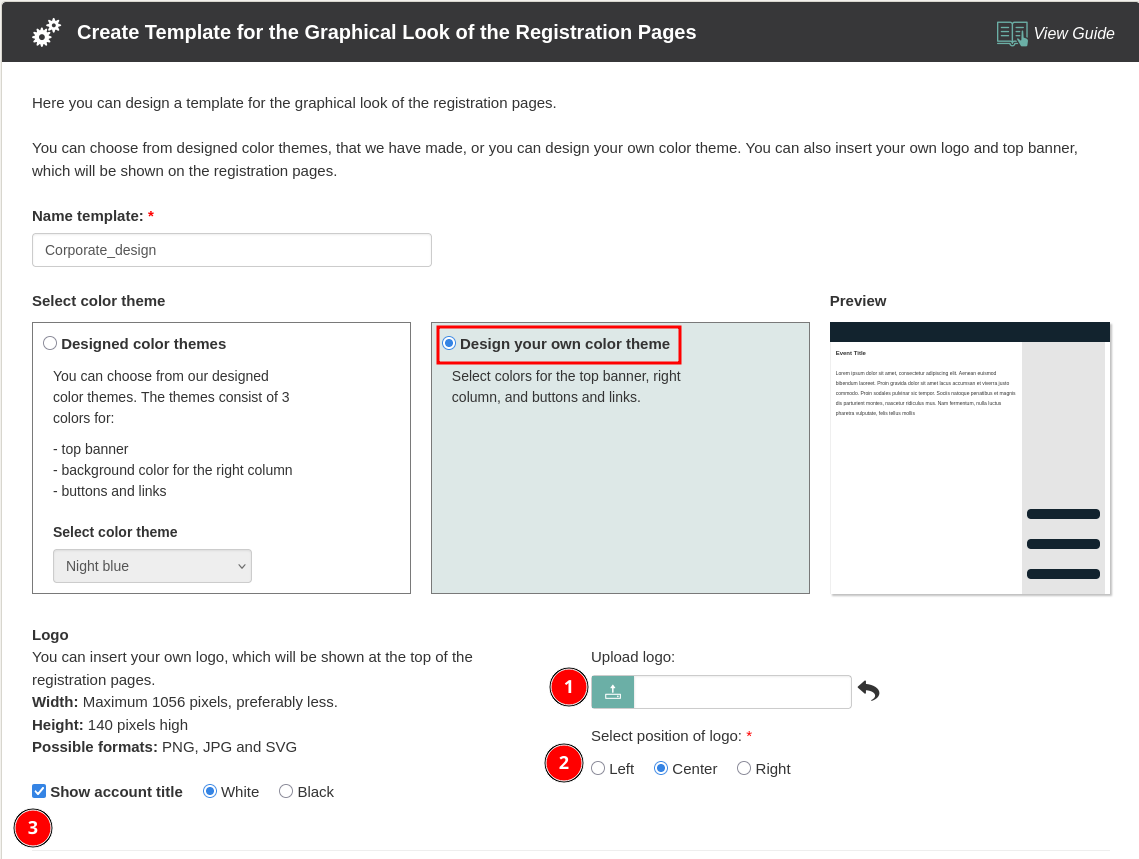Set logo position to Right

click(744, 768)
